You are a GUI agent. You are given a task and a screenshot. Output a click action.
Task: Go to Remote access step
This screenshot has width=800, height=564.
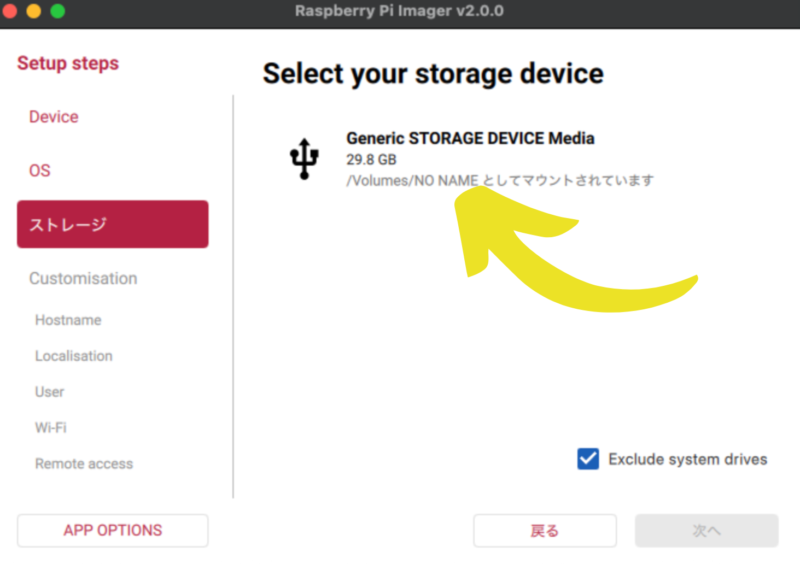[84, 464]
